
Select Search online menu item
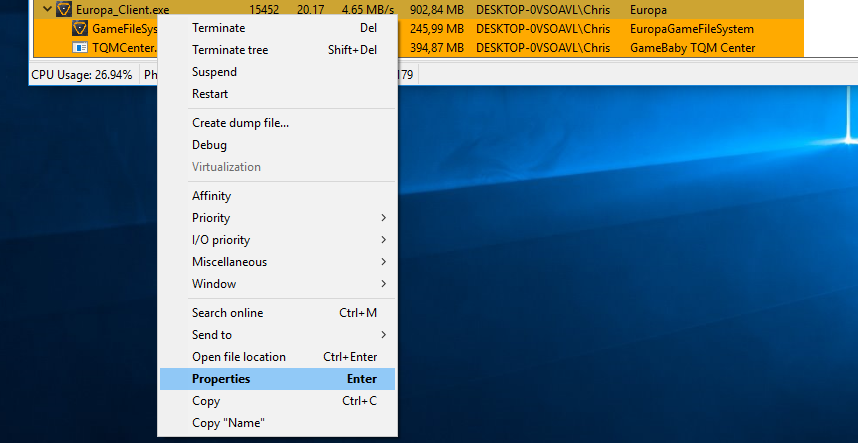coord(277,313)
